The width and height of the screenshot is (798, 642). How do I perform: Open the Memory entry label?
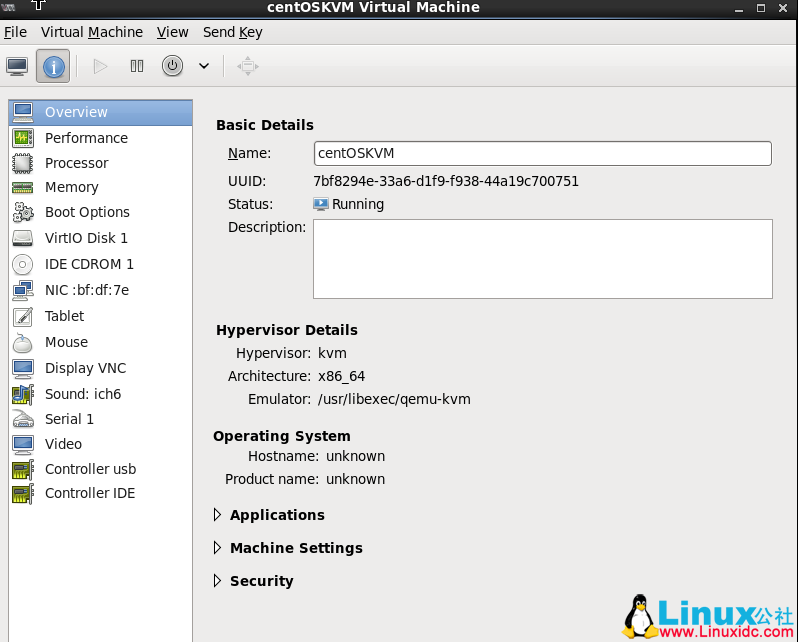[x=72, y=187]
